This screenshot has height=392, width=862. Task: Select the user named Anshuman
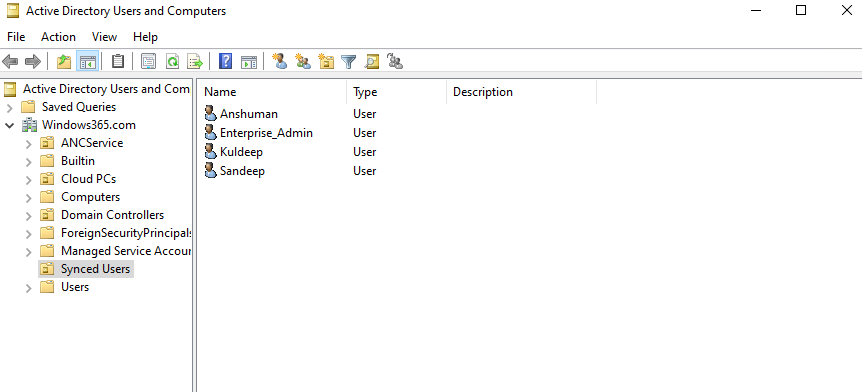coord(248,114)
